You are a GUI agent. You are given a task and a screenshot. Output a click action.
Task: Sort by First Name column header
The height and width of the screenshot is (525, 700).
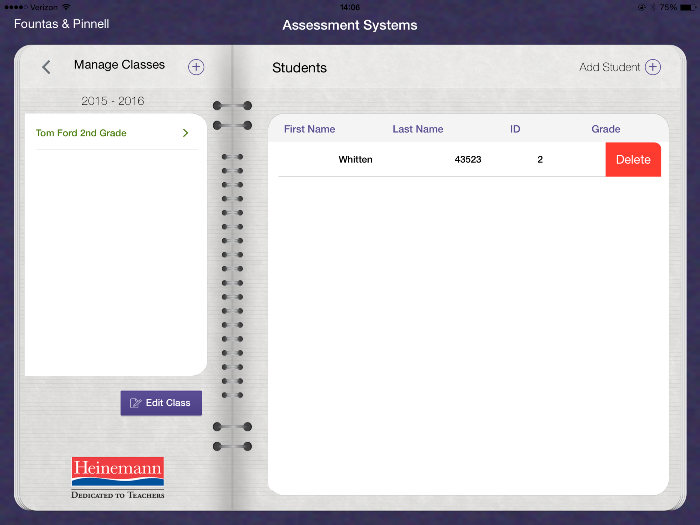click(309, 129)
